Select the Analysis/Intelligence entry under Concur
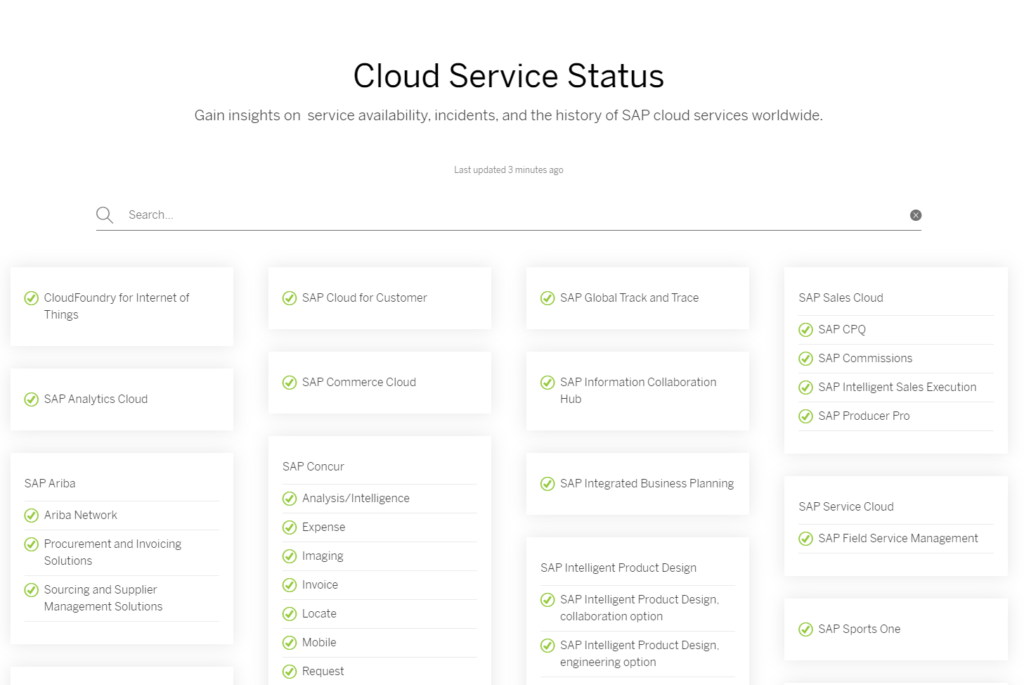The image size is (1024, 685). click(355, 498)
